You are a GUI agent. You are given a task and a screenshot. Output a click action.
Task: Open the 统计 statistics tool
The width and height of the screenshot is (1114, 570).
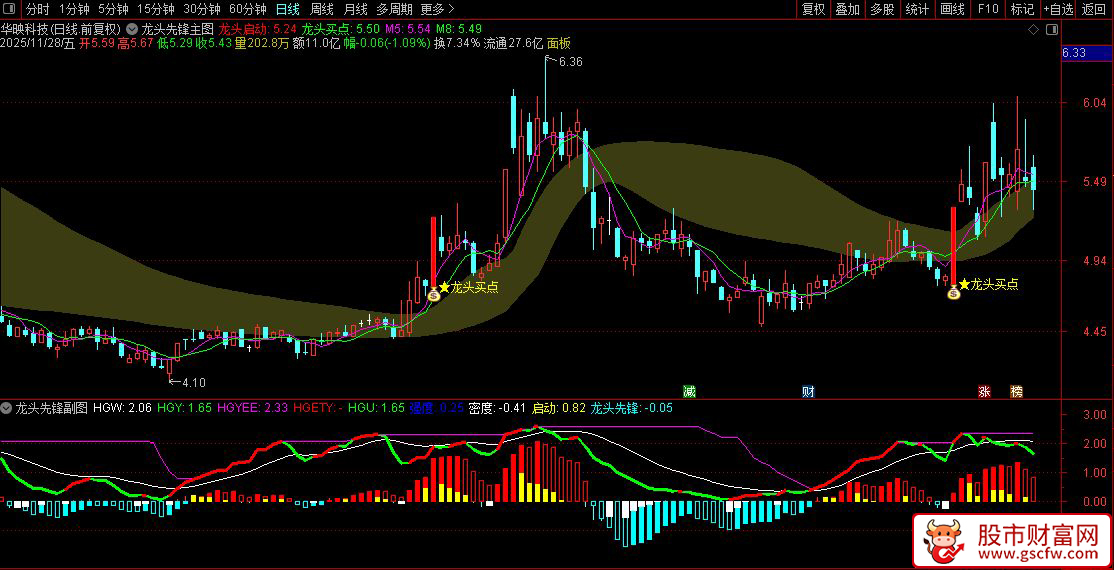coord(917,9)
